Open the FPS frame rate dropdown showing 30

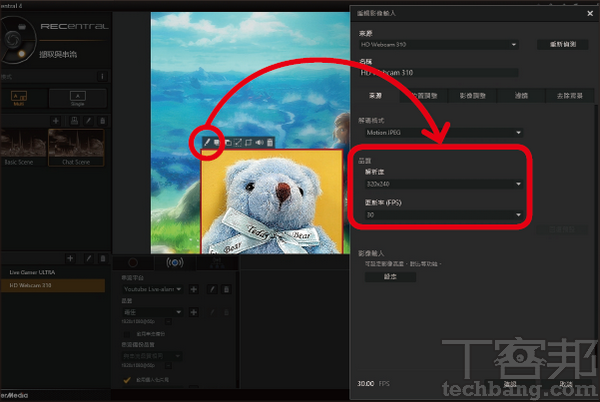[443, 215]
